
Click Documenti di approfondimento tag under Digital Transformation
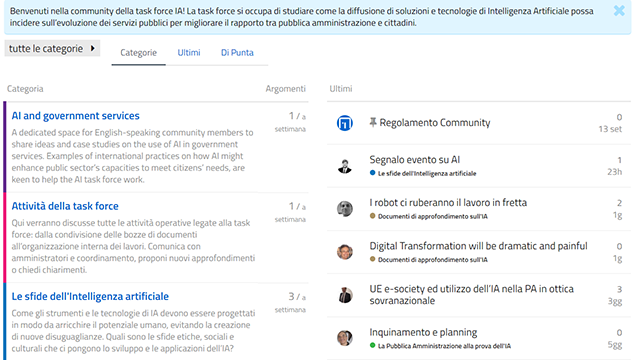coord(429,260)
